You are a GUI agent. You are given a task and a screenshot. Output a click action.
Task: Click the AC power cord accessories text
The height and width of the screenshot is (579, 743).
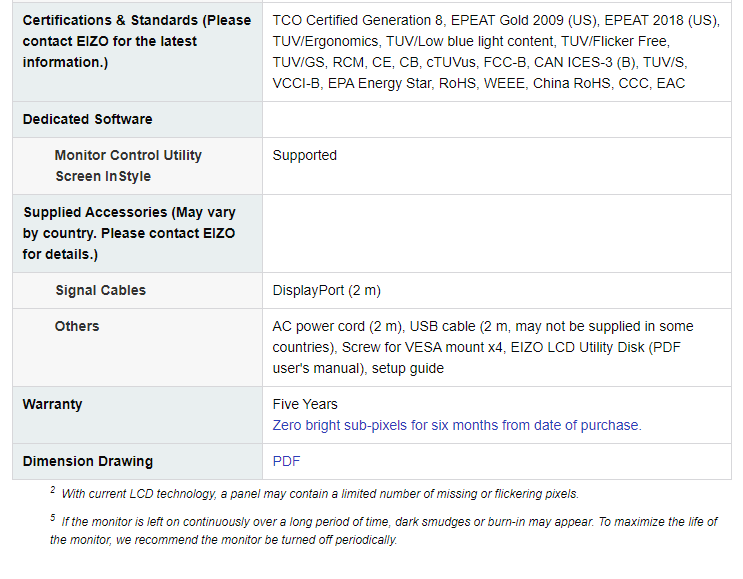(483, 347)
